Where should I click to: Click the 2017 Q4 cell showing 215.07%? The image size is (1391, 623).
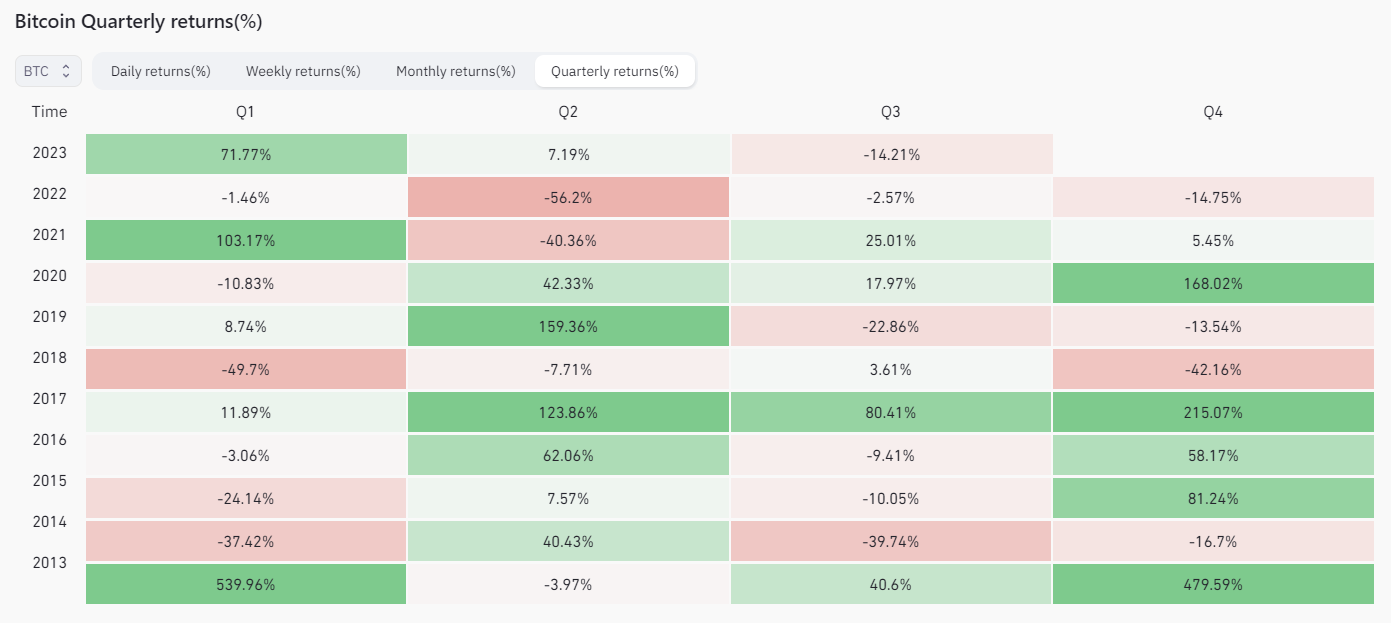coord(1213,412)
